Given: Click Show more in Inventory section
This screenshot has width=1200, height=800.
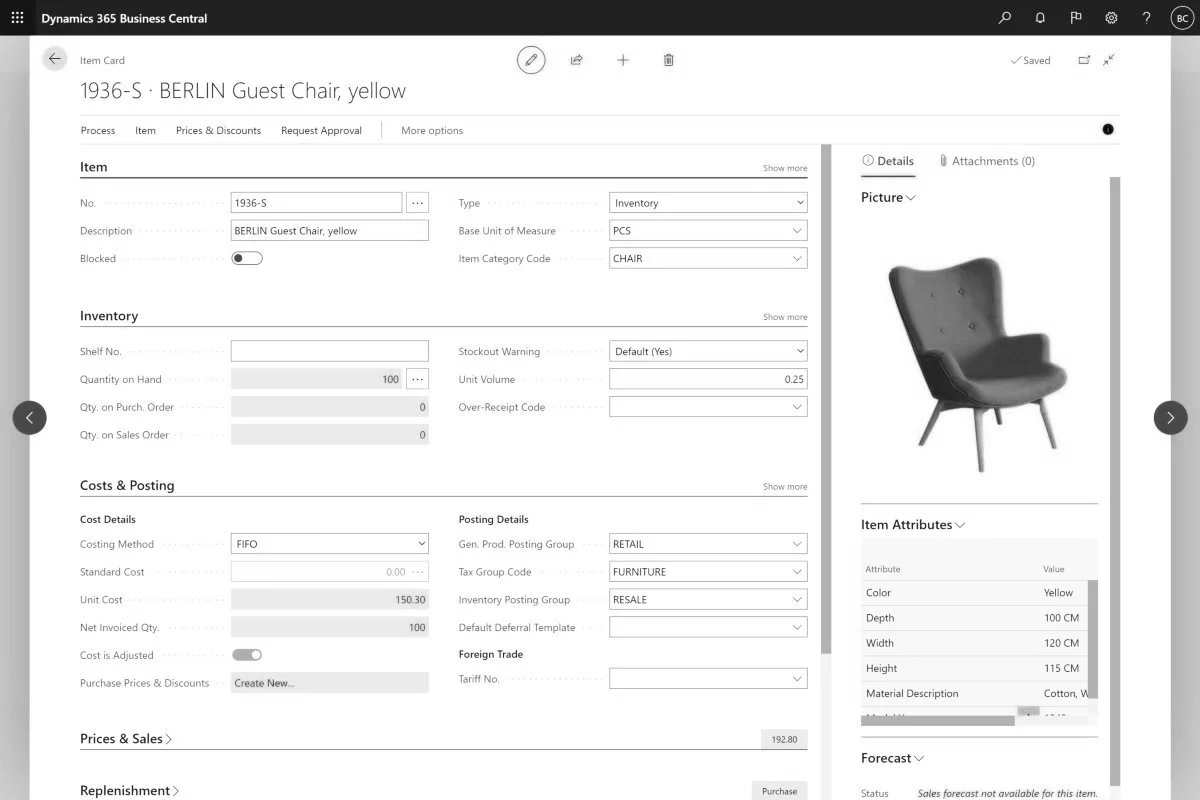Looking at the screenshot, I should click(x=785, y=317).
